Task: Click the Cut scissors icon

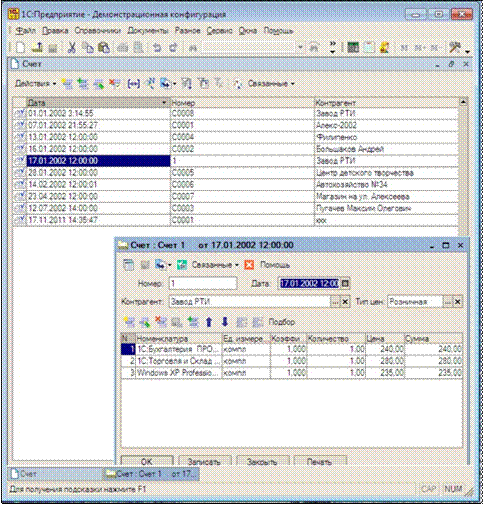Action: 71,48
